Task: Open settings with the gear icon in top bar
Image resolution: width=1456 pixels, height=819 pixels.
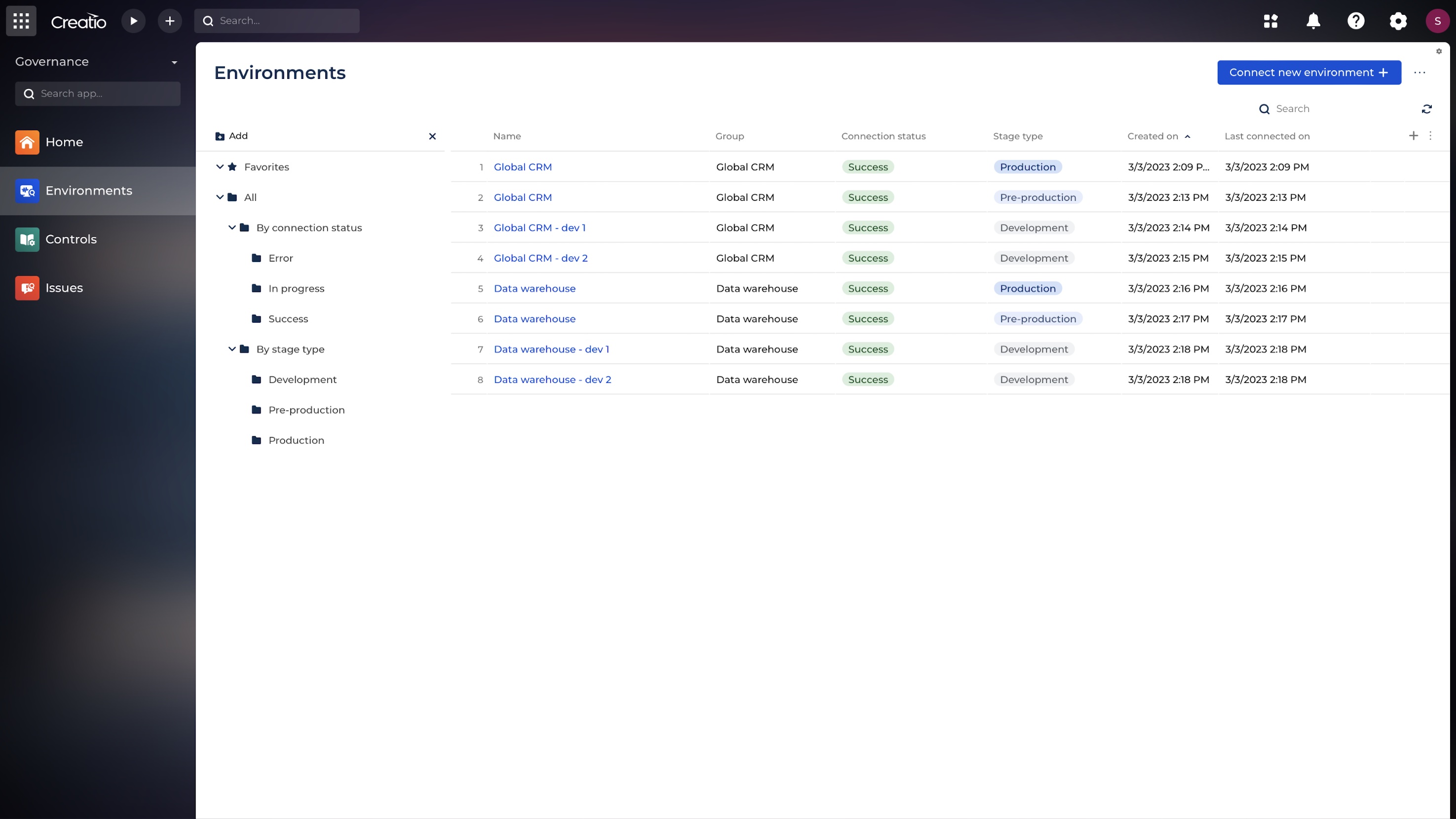Action: (1398, 21)
